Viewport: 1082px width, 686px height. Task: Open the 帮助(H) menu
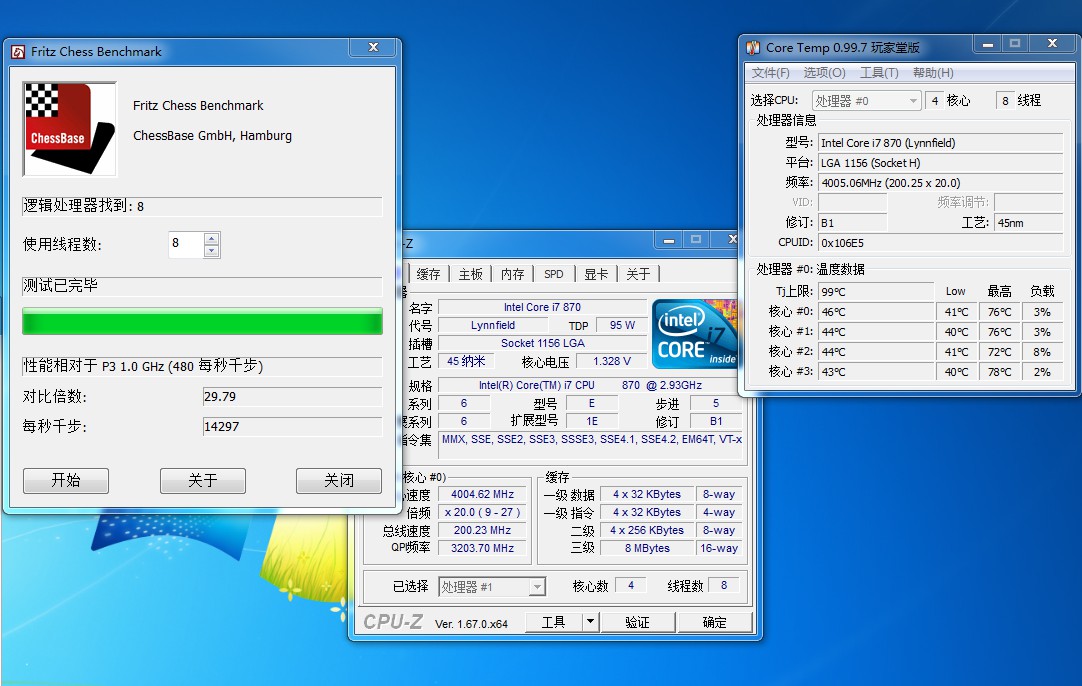click(933, 72)
